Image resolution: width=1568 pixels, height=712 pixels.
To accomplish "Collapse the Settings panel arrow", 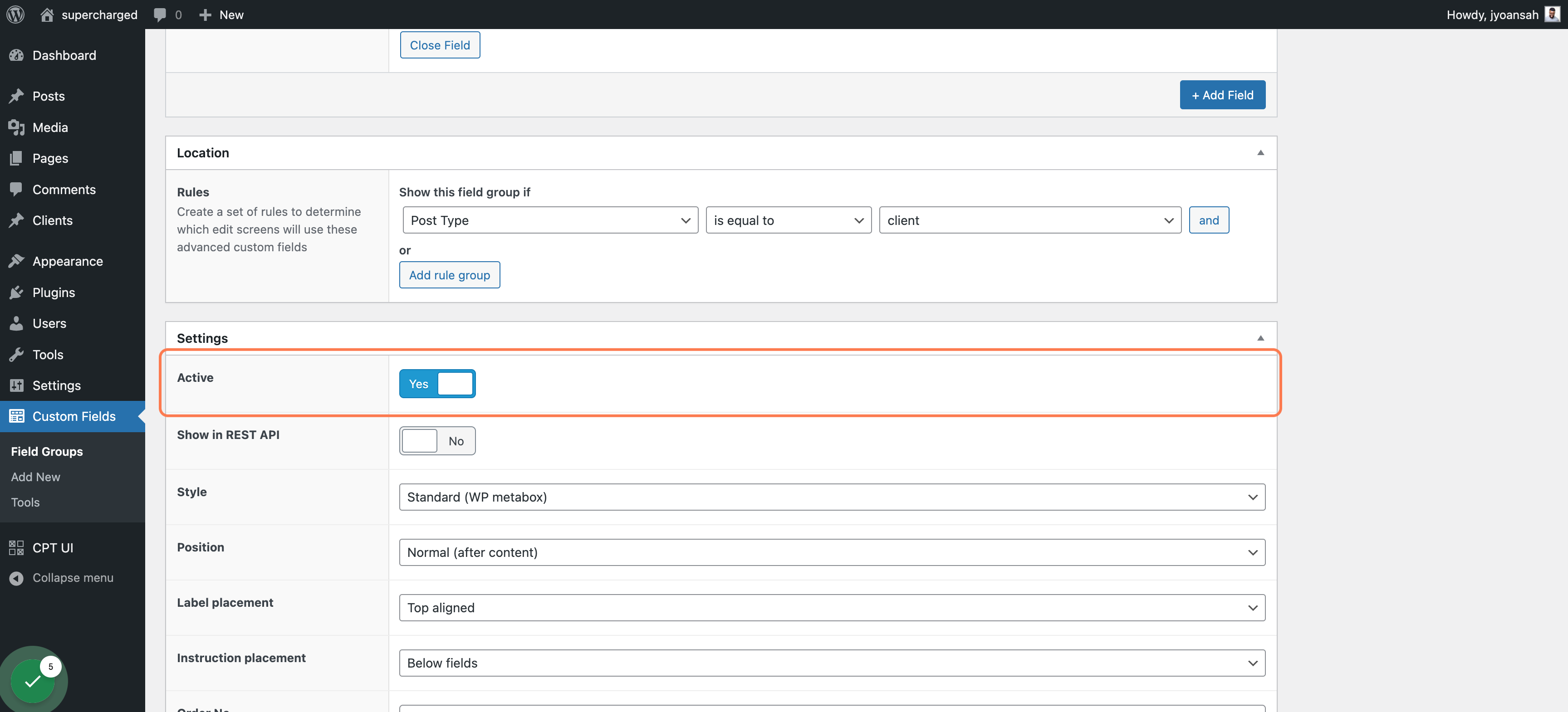I will pos(1260,338).
